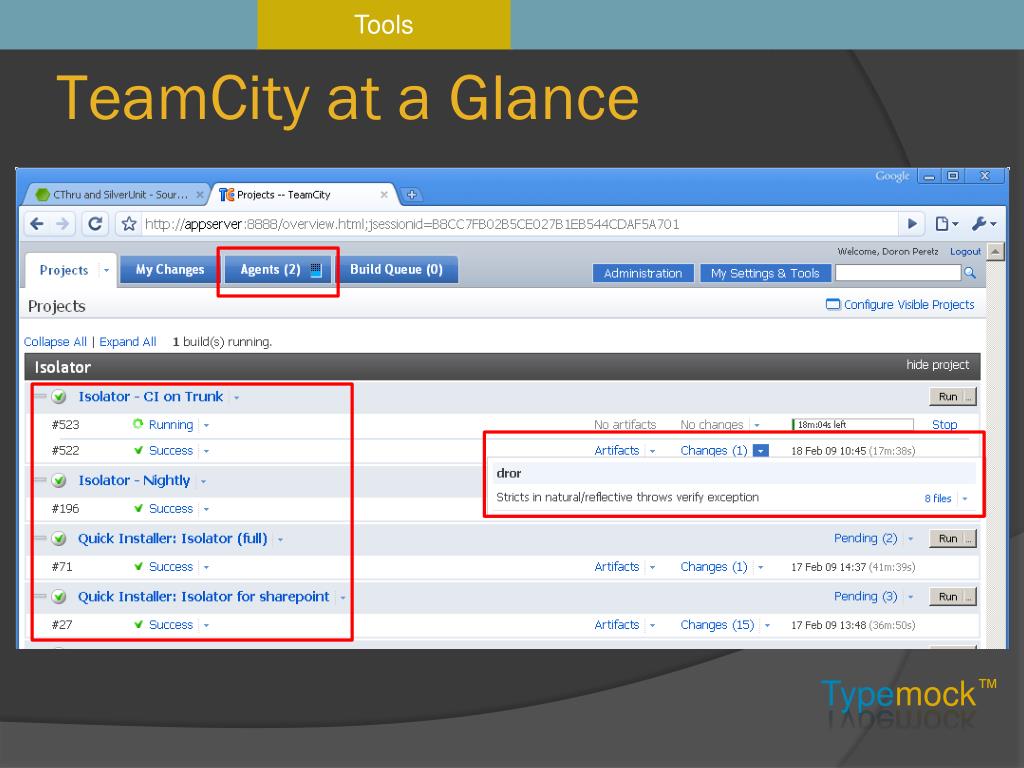Image resolution: width=1024 pixels, height=768 pixels.
Task: Close the Projects -- TeamCity tab
Action: pos(384,195)
